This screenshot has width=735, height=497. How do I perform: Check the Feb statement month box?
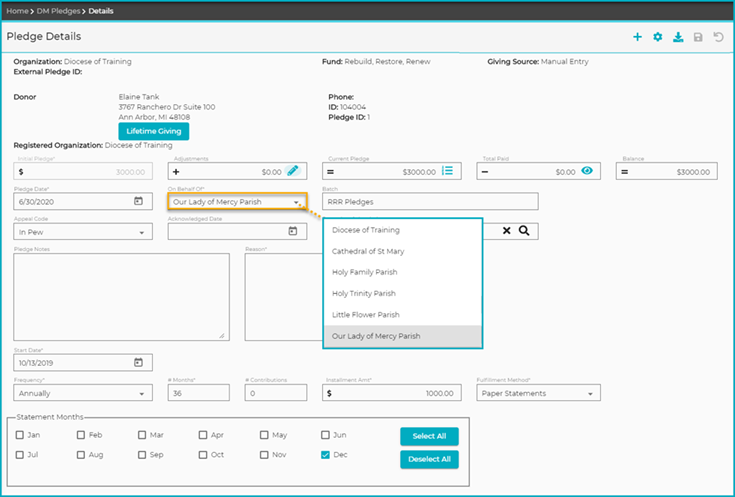(x=81, y=435)
